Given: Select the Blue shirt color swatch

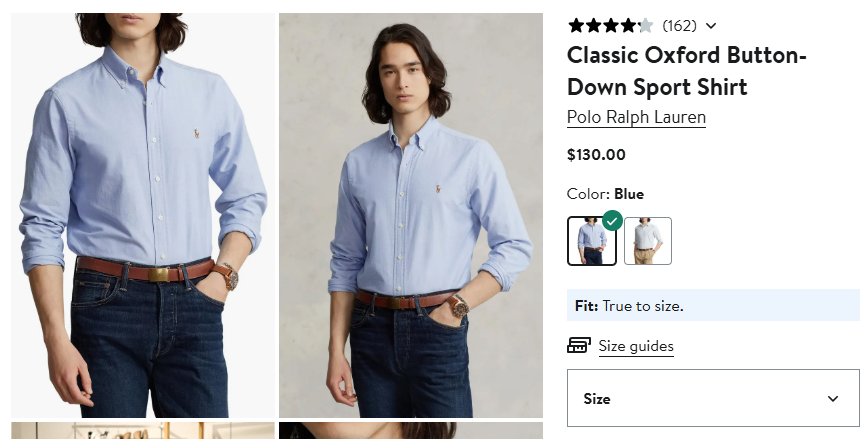Looking at the screenshot, I should click(591, 242).
